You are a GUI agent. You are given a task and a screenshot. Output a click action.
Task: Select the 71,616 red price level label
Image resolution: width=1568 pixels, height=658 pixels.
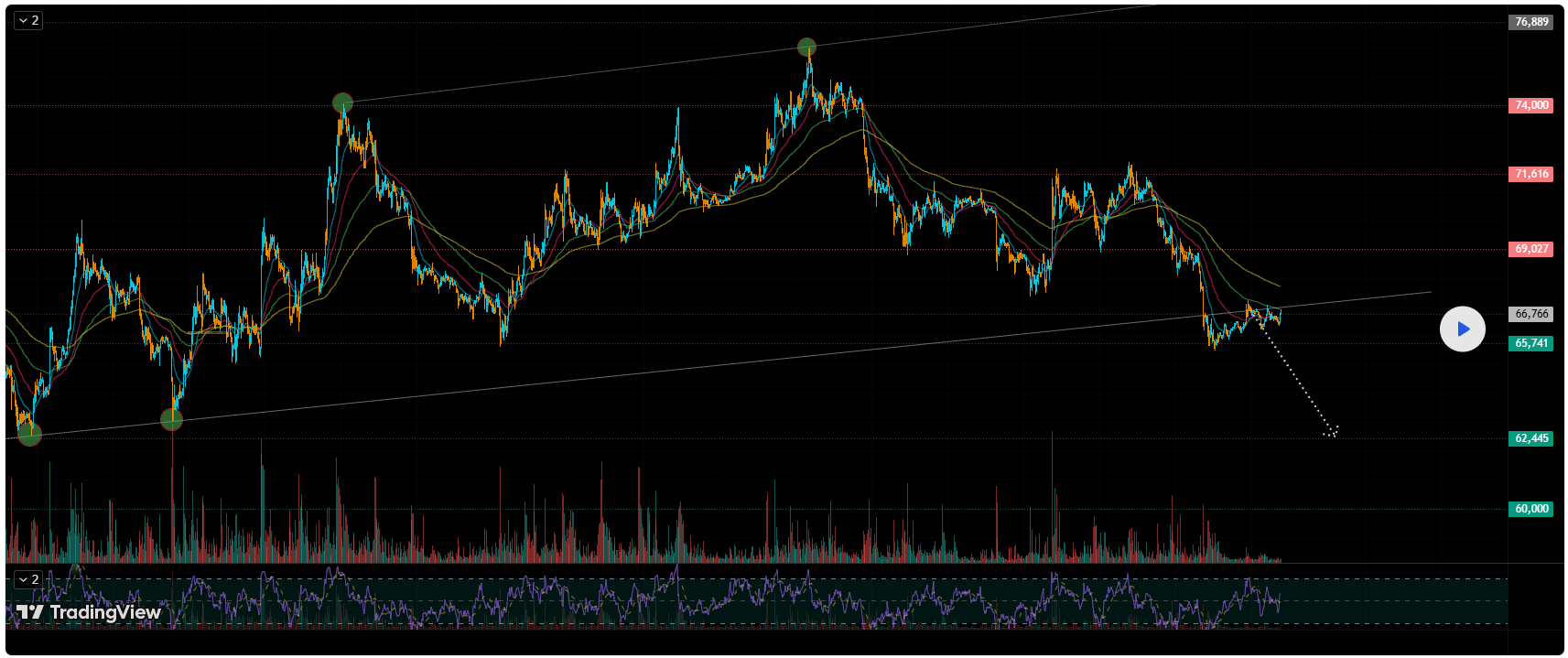coord(1530,174)
